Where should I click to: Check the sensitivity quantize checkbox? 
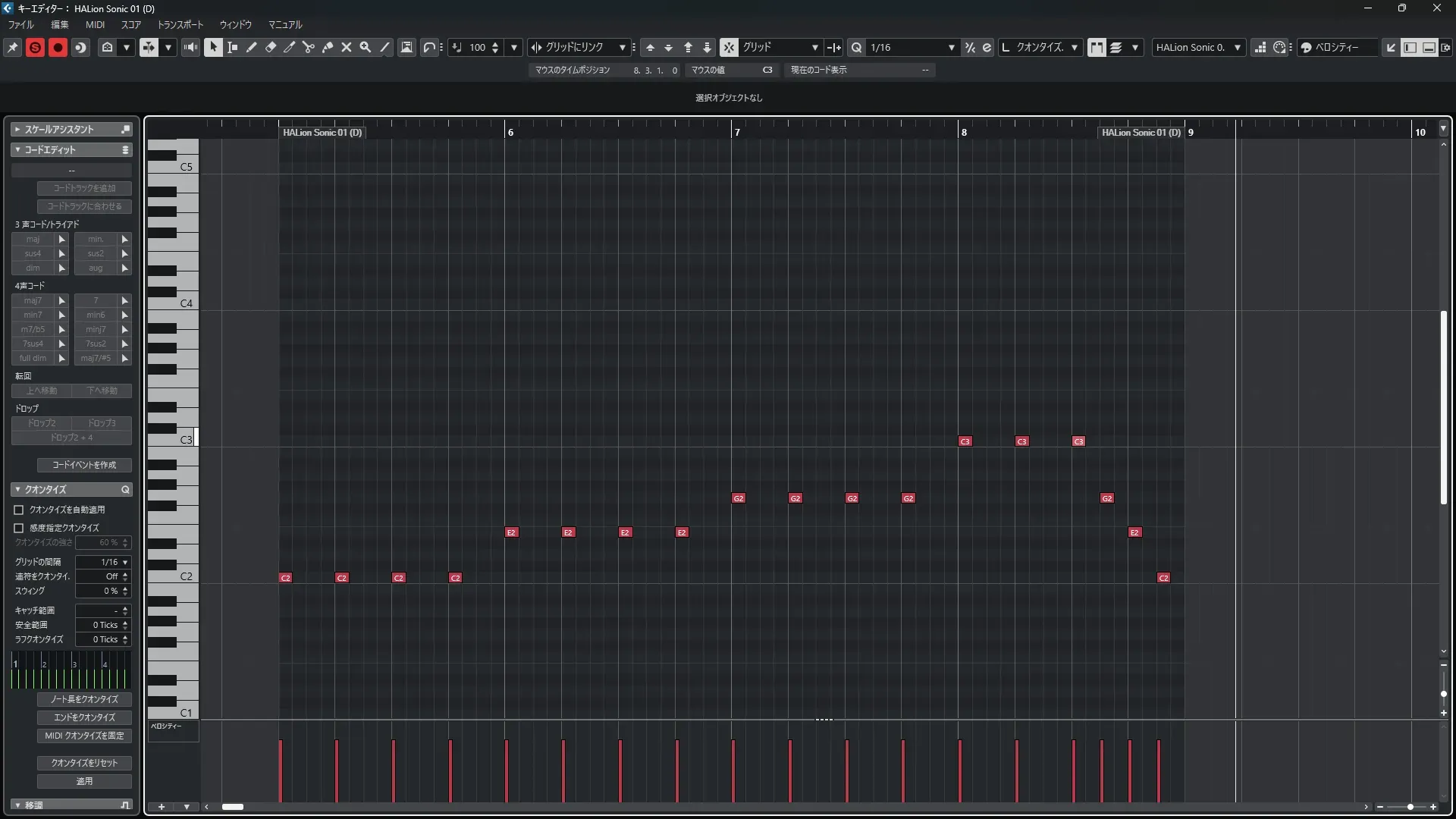click(x=19, y=528)
